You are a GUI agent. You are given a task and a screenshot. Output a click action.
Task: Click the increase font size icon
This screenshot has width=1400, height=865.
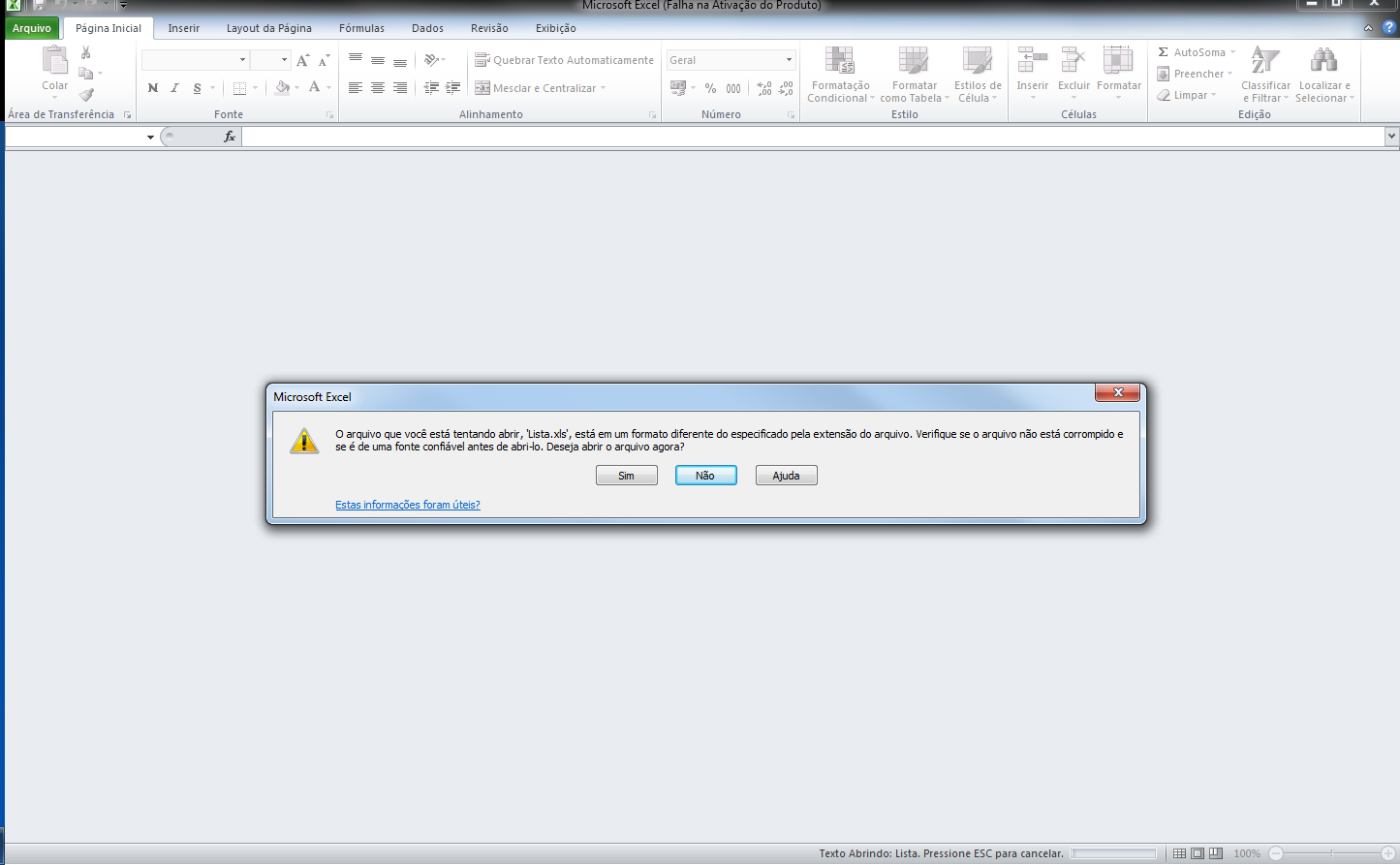click(x=303, y=61)
